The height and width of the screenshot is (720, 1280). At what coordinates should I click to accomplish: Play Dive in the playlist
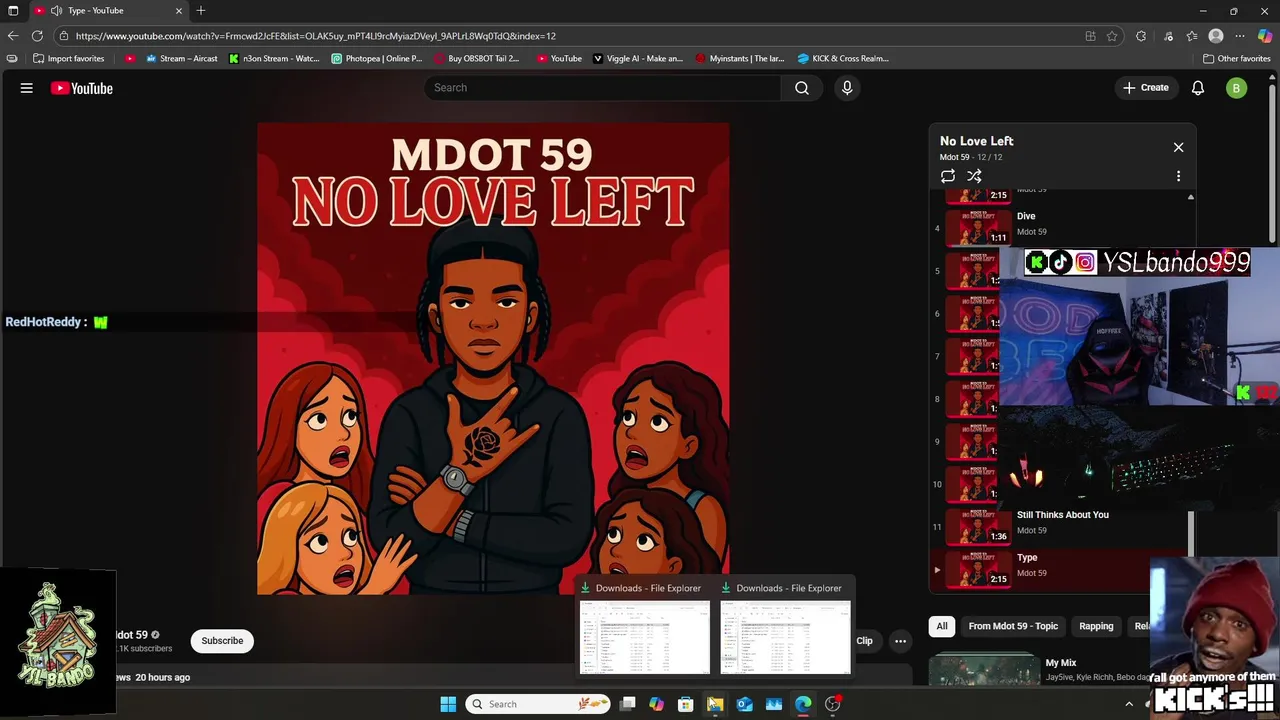coord(1060,228)
